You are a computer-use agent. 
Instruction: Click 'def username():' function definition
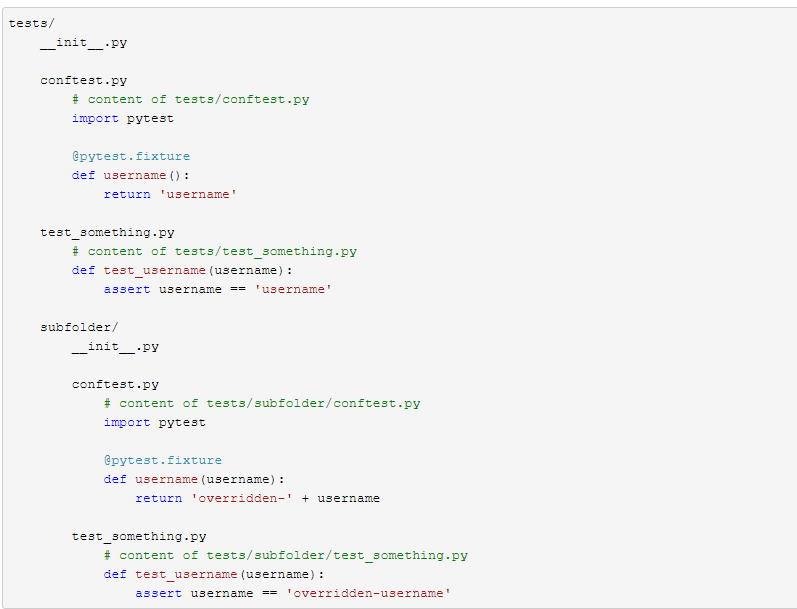click(x=131, y=175)
